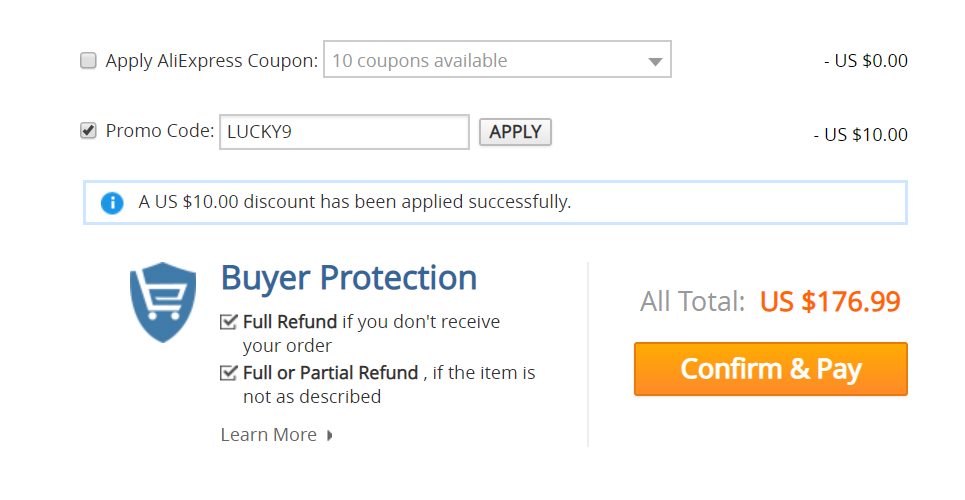Focus the promo code field containing LUCKY9
Image resolution: width=965 pixels, height=500 pixels.
[x=345, y=132]
